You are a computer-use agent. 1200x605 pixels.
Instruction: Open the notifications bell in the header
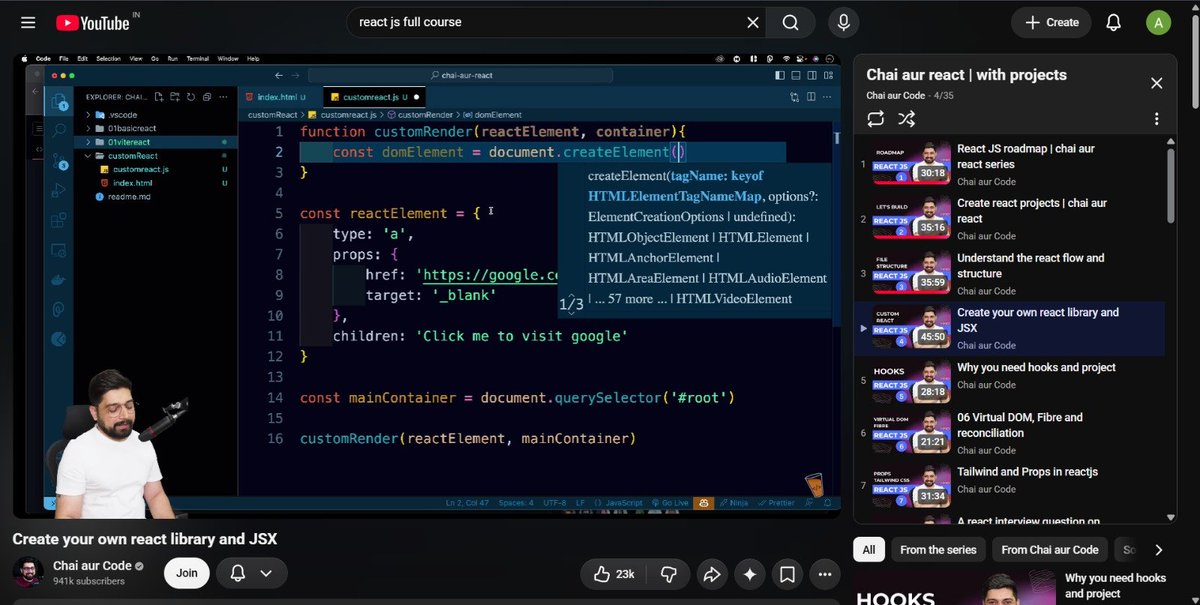point(1113,22)
